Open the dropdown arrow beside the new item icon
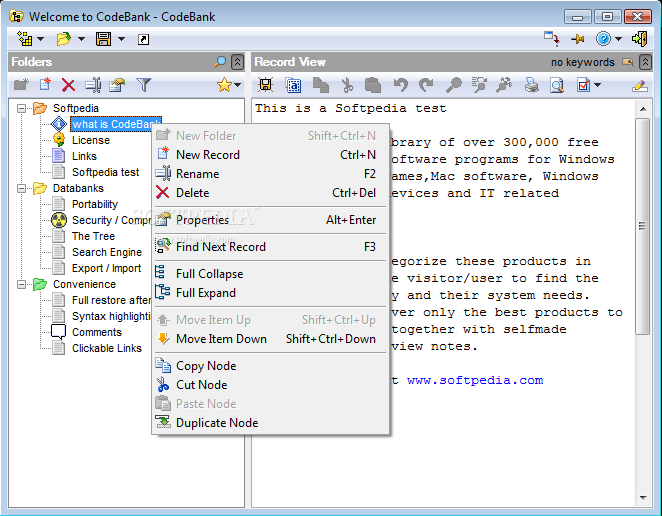This screenshot has width=662, height=516. [x=41, y=39]
